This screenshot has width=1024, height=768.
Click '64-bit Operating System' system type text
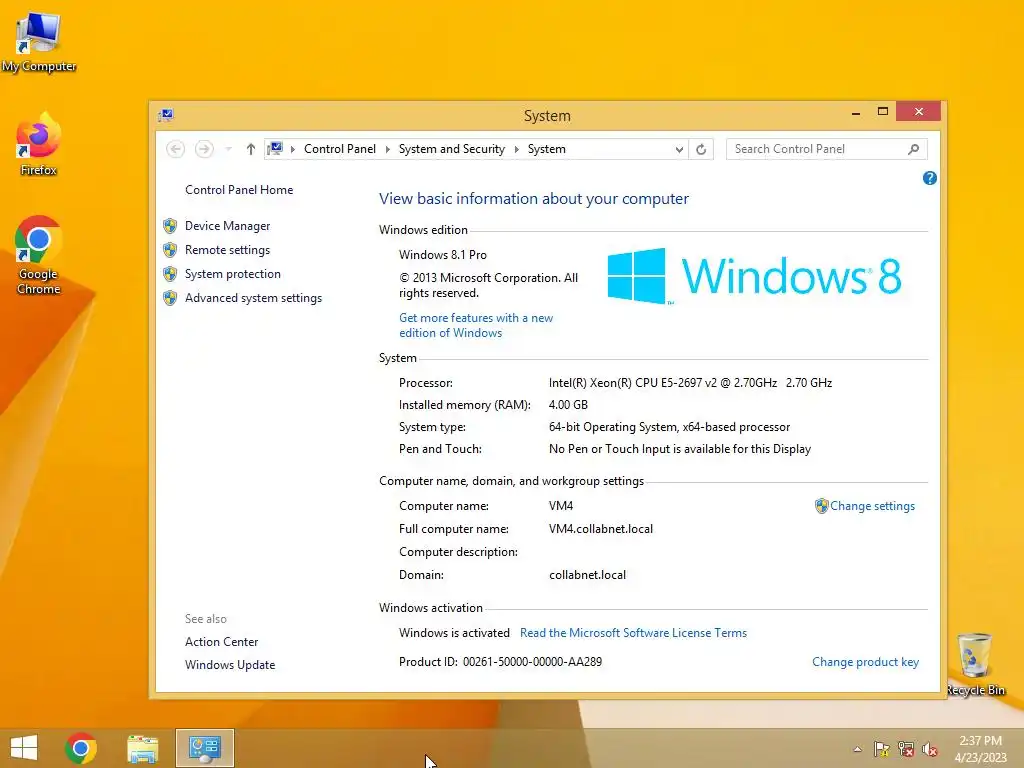click(x=612, y=427)
